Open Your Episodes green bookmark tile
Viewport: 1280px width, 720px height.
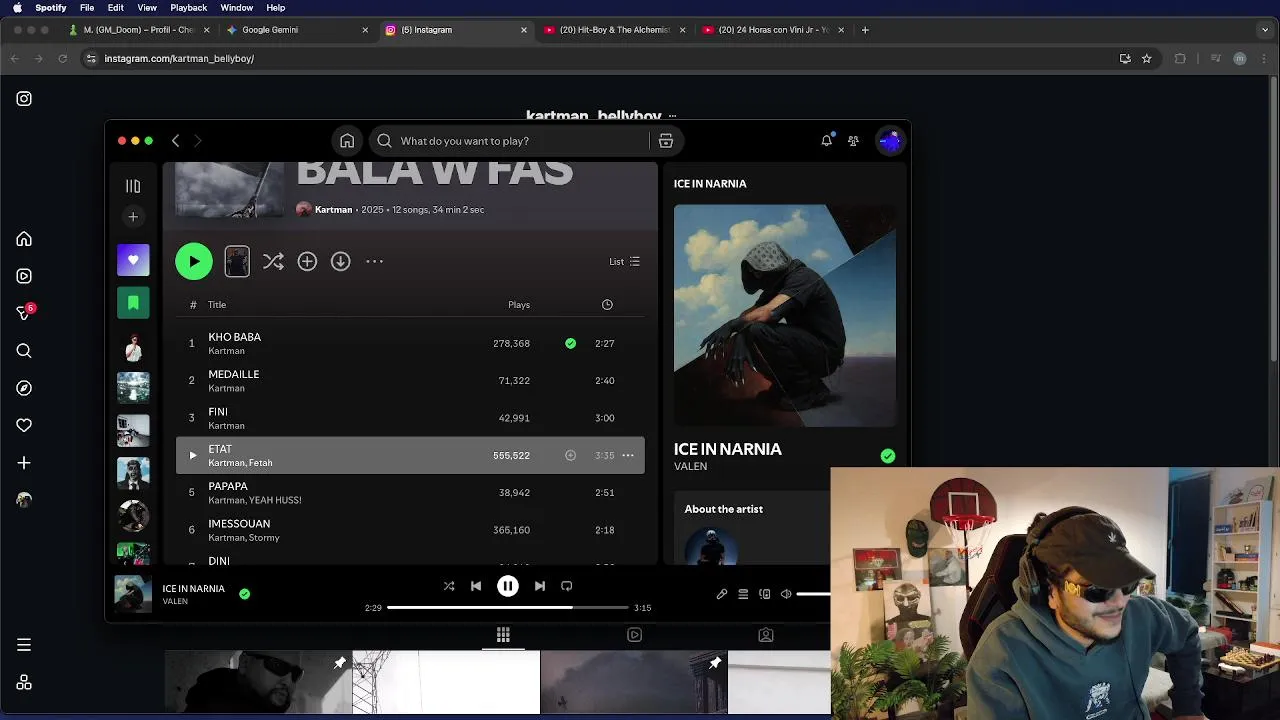click(x=133, y=303)
